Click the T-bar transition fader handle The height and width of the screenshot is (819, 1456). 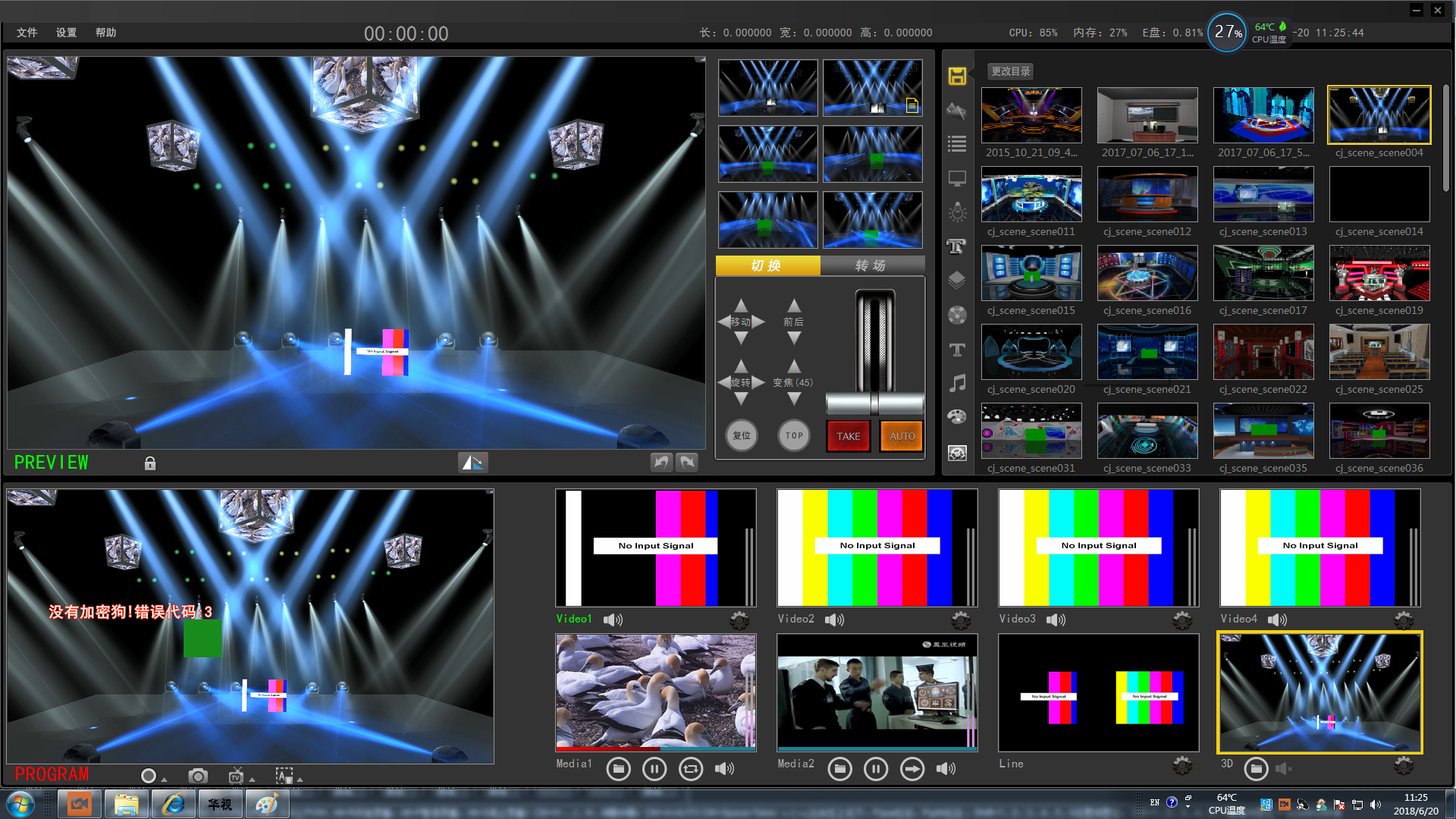[x=874, y=403]
